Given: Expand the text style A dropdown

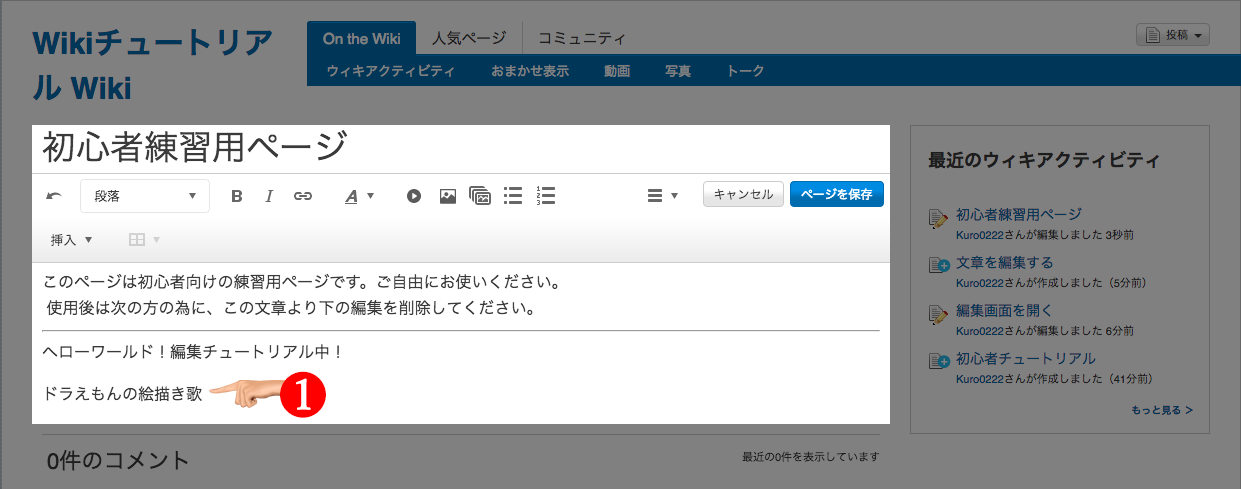Looking at the screenshot, I should pyautogui.click(x=359, y=196).
